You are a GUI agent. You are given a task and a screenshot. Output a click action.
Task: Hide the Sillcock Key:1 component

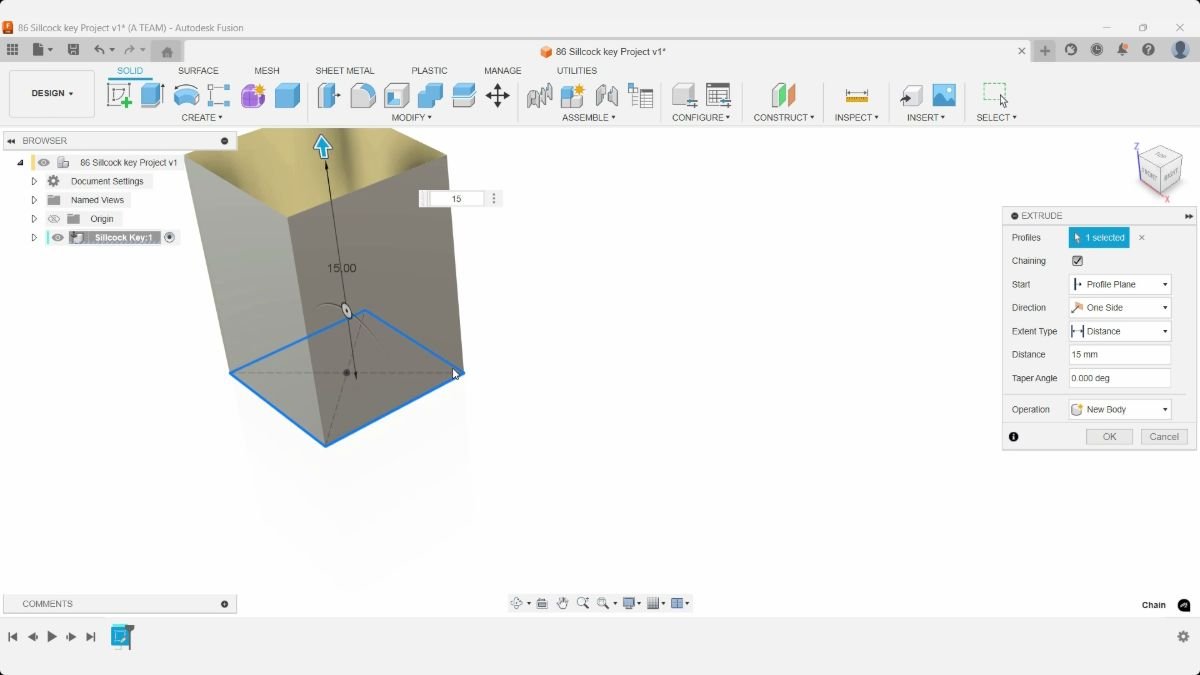58,238
